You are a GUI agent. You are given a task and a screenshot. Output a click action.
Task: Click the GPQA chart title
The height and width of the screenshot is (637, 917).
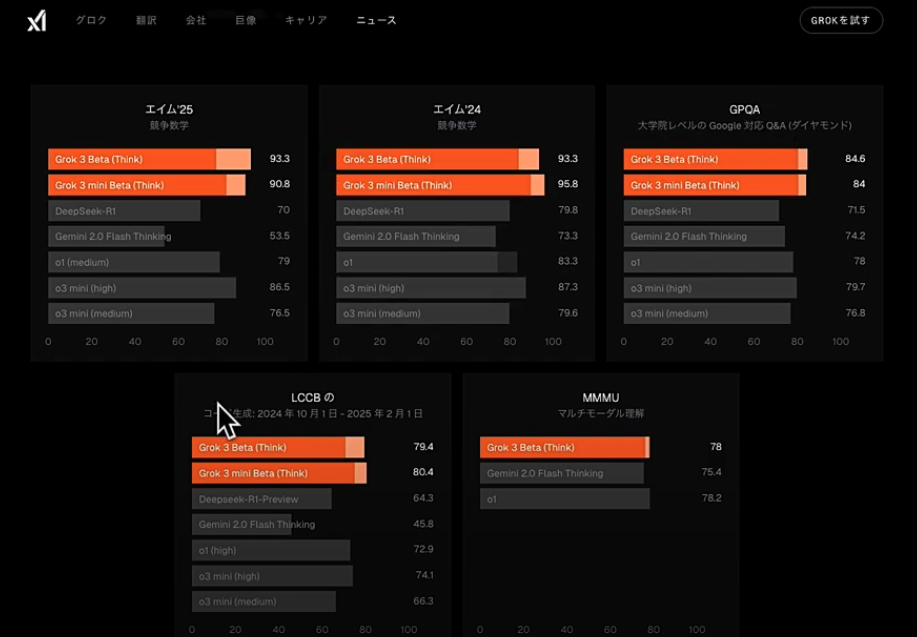[744, 109]
